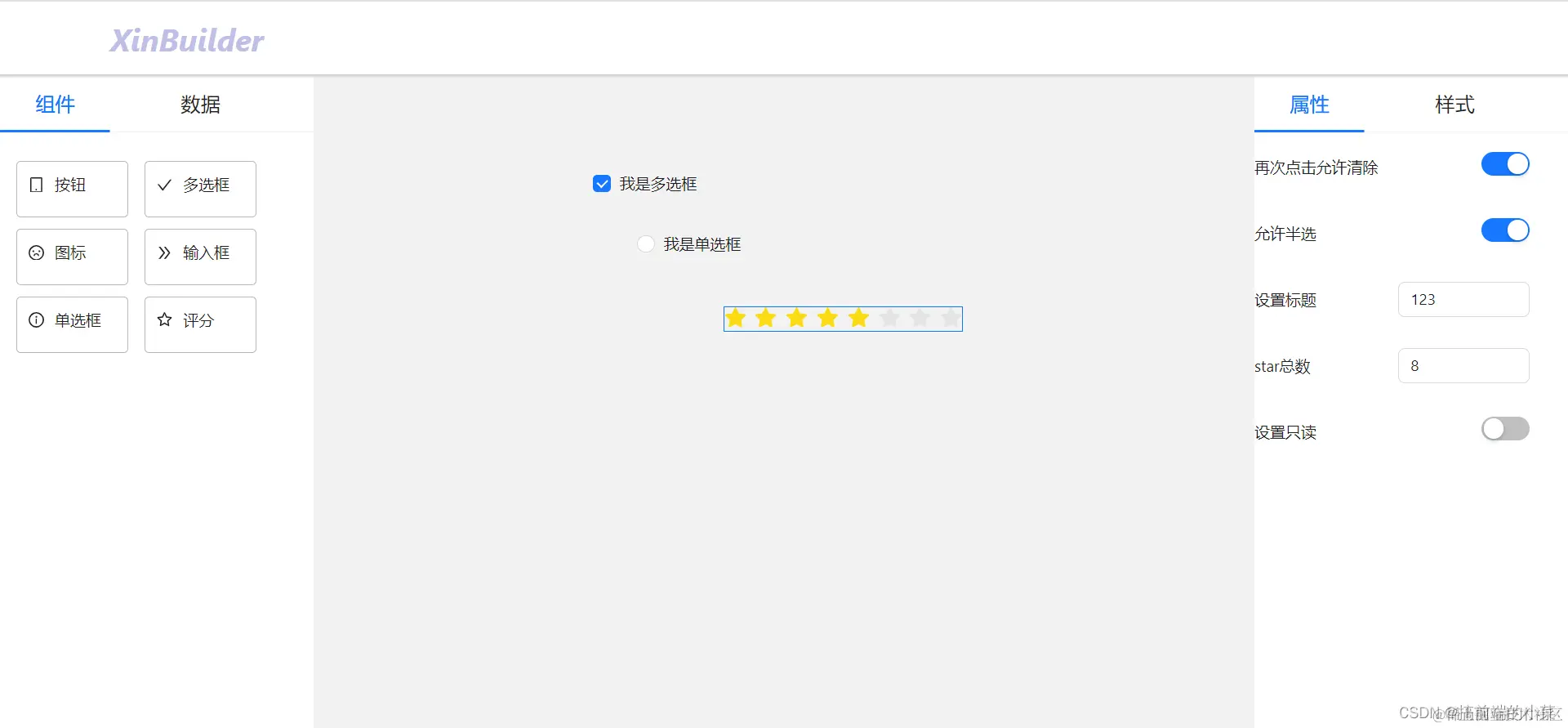Click the face icon beside 图标
This screenshot has width=1568, height=728.
[36, 252]
